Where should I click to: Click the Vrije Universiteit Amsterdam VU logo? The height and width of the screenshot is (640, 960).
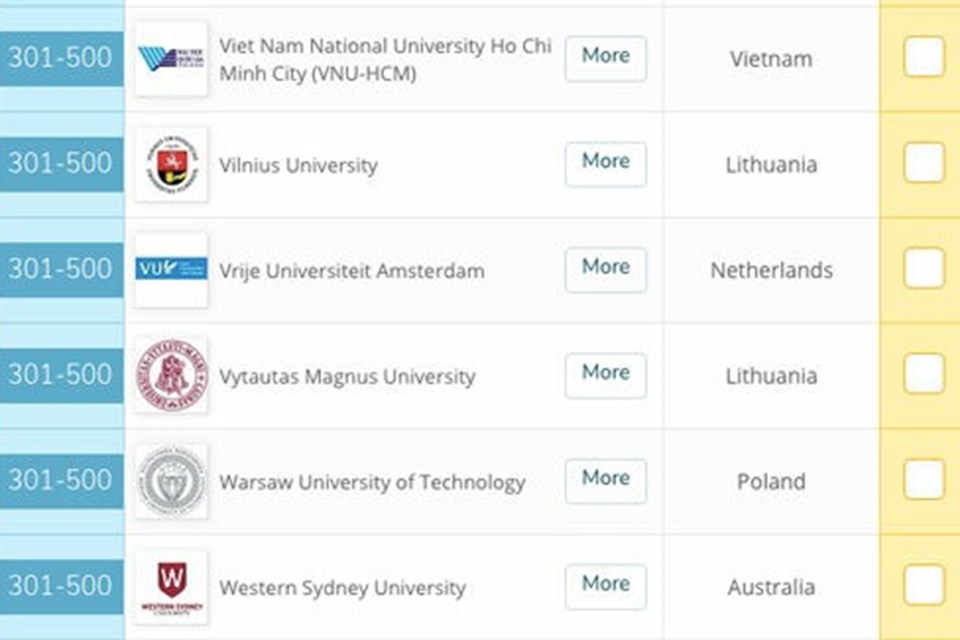click(171, 269)
